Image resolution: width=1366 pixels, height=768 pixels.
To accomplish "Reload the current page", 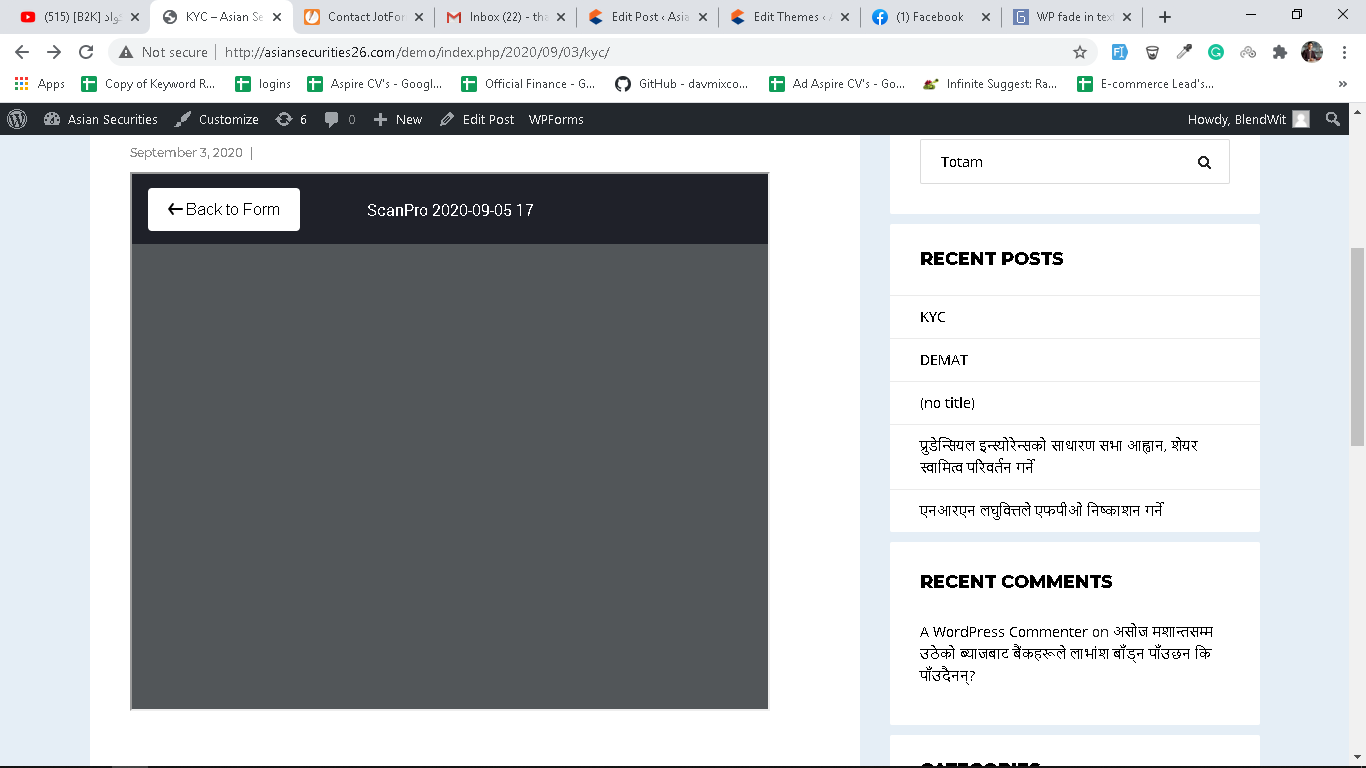I will pyautogui.click(x=86, y=52).
